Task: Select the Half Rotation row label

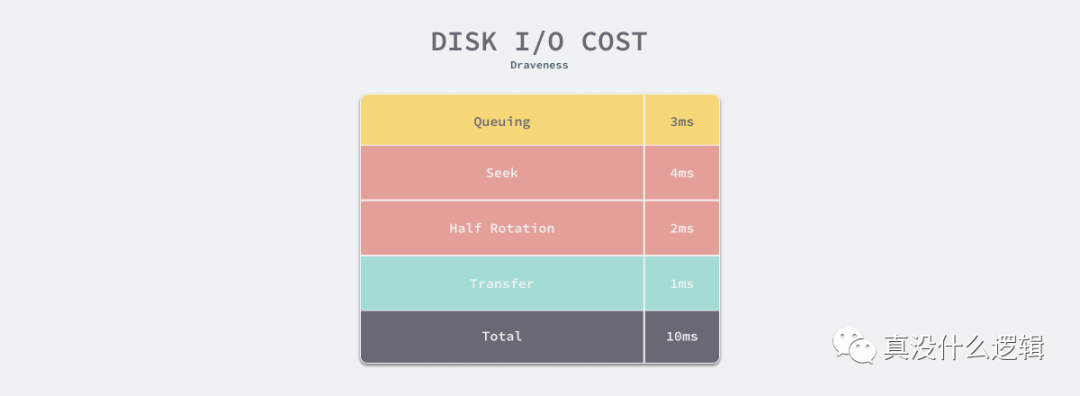Action: (502, 228)
